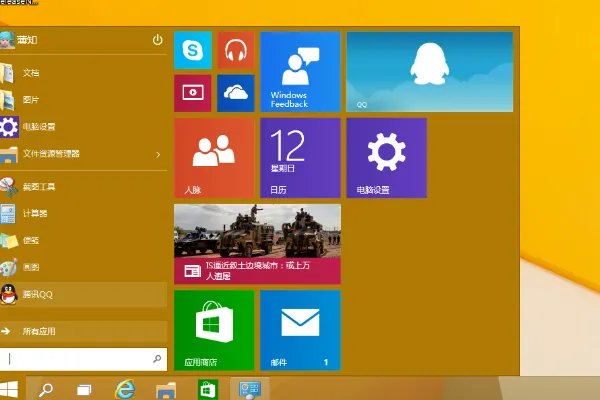Click the power button in Start menu
This screenshot has height=400, width=600.
click(157, 39)
